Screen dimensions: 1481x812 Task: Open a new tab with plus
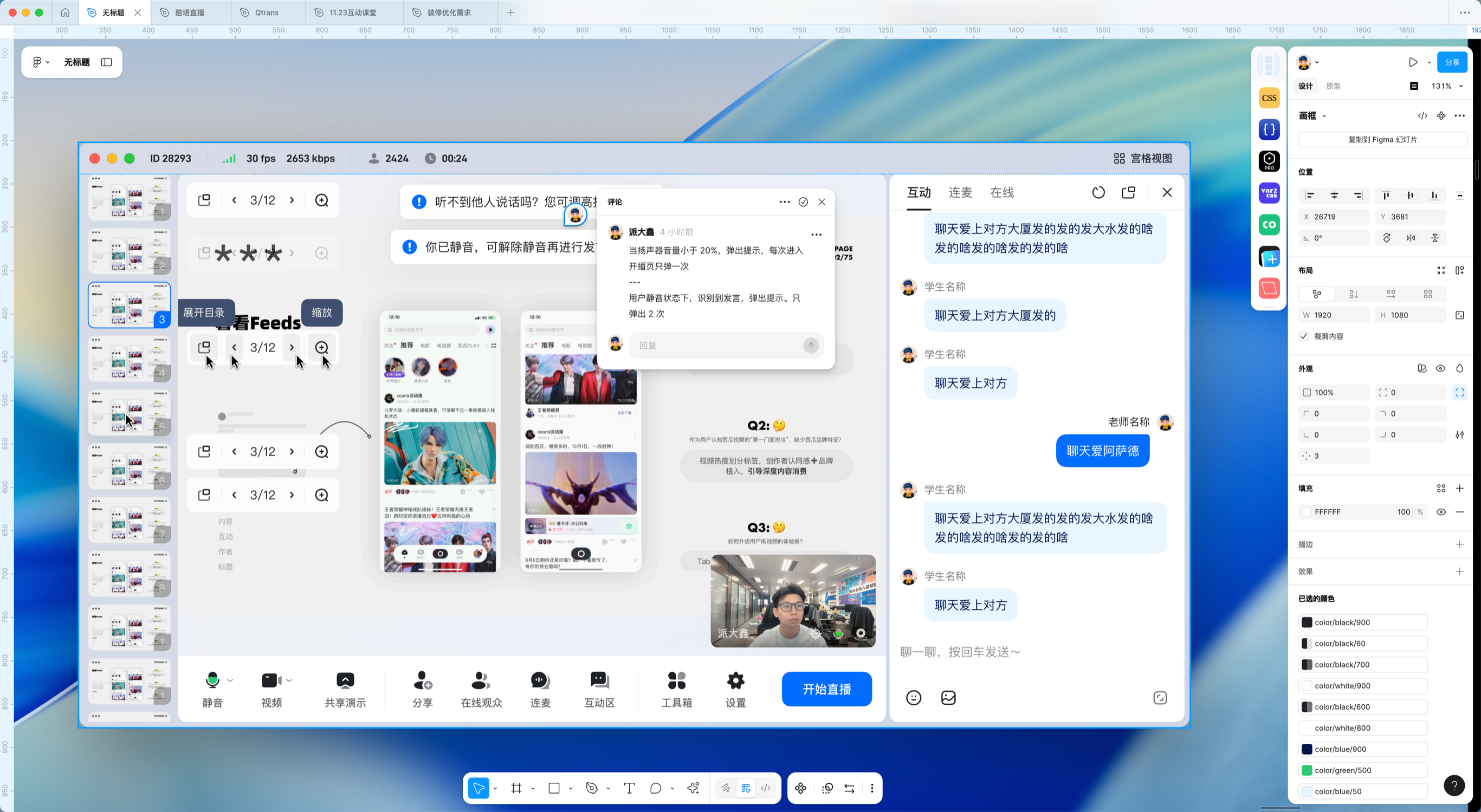click(x=510, y=12)
